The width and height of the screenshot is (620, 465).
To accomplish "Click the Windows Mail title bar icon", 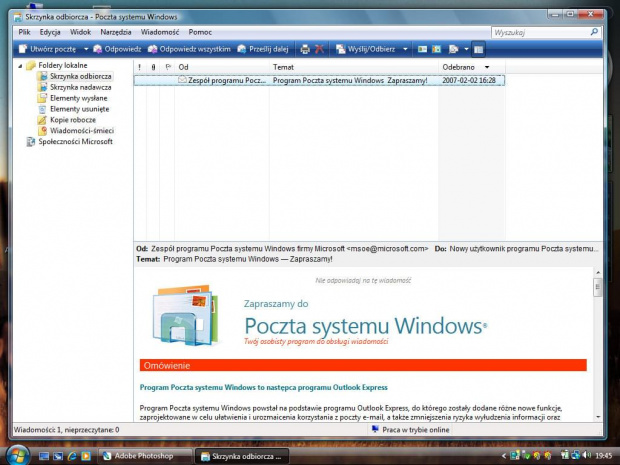I will [18, 17].
